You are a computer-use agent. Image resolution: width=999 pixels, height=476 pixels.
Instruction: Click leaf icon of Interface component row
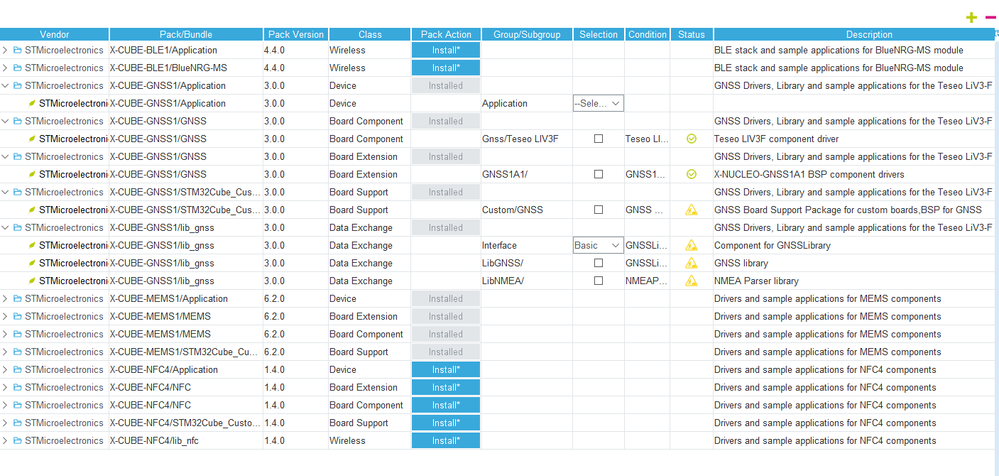(32, 245)
